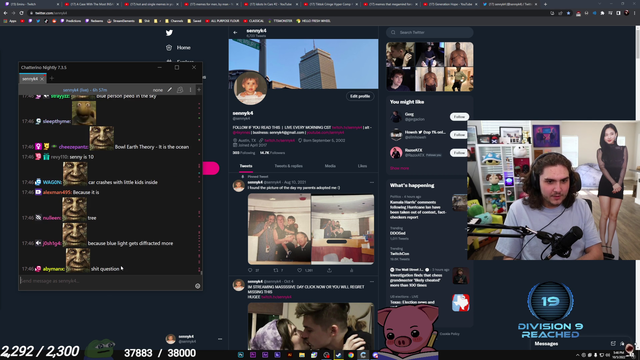
Task: Add a new tab in Chatterino
Action: click(52, 78)
